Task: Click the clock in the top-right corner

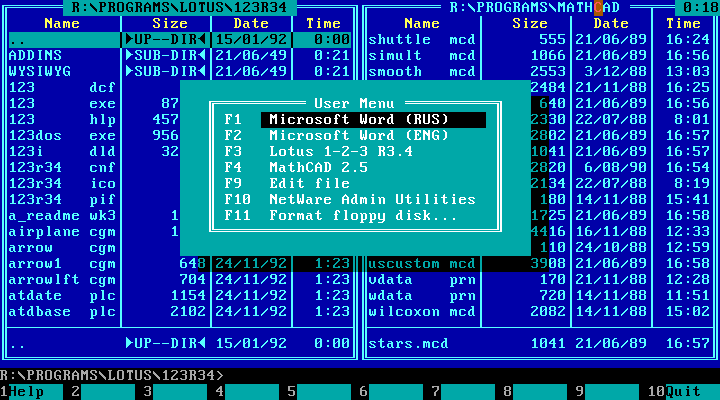Action: [699, 7]
